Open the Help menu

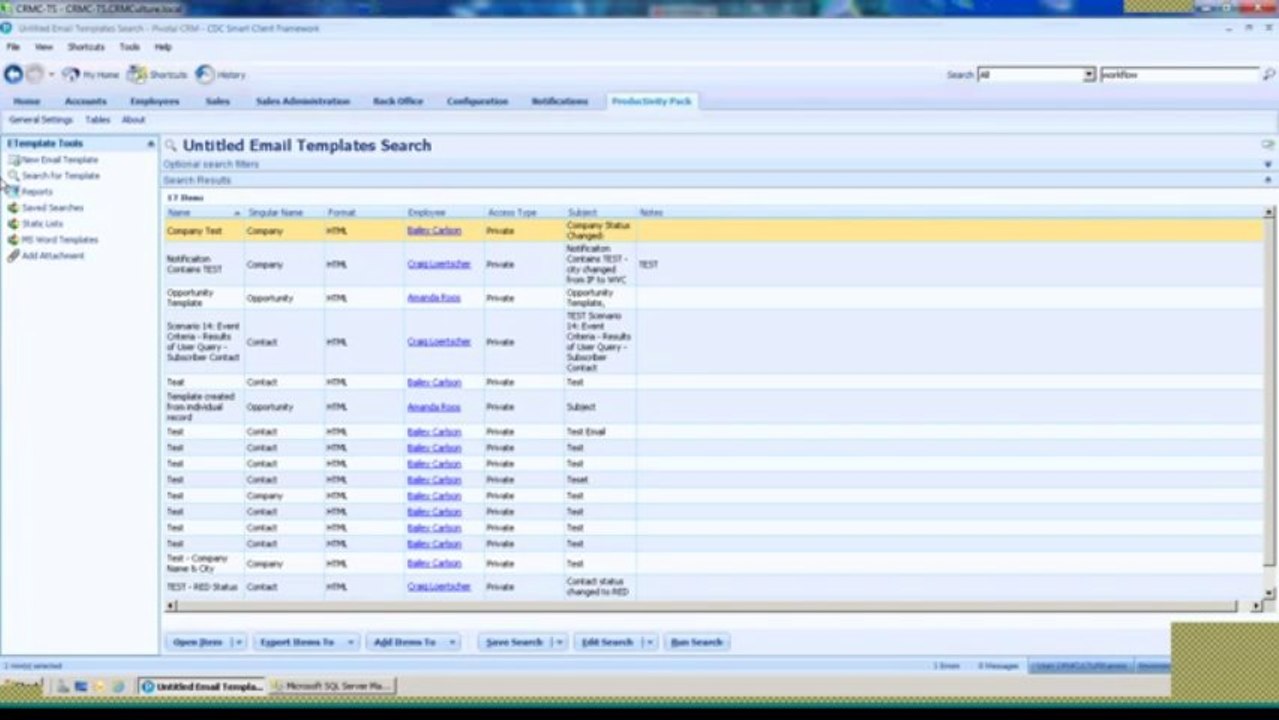tap(163, 47)
